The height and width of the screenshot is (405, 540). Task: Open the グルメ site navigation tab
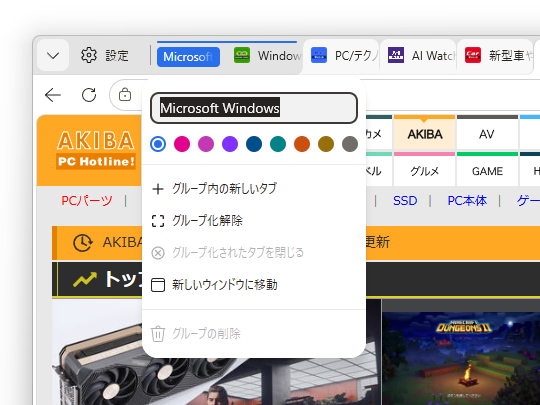tap(425, 170)
